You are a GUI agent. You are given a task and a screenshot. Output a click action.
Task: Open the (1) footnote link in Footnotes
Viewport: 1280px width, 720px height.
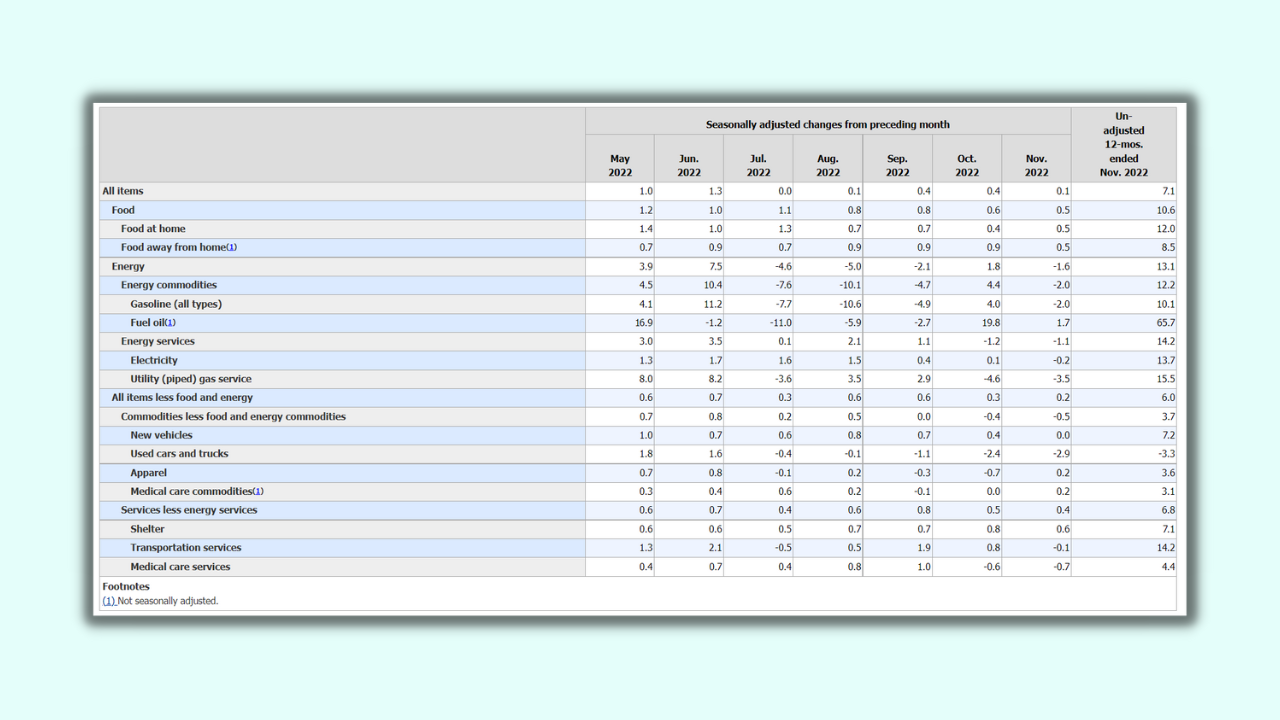[109, 601]
